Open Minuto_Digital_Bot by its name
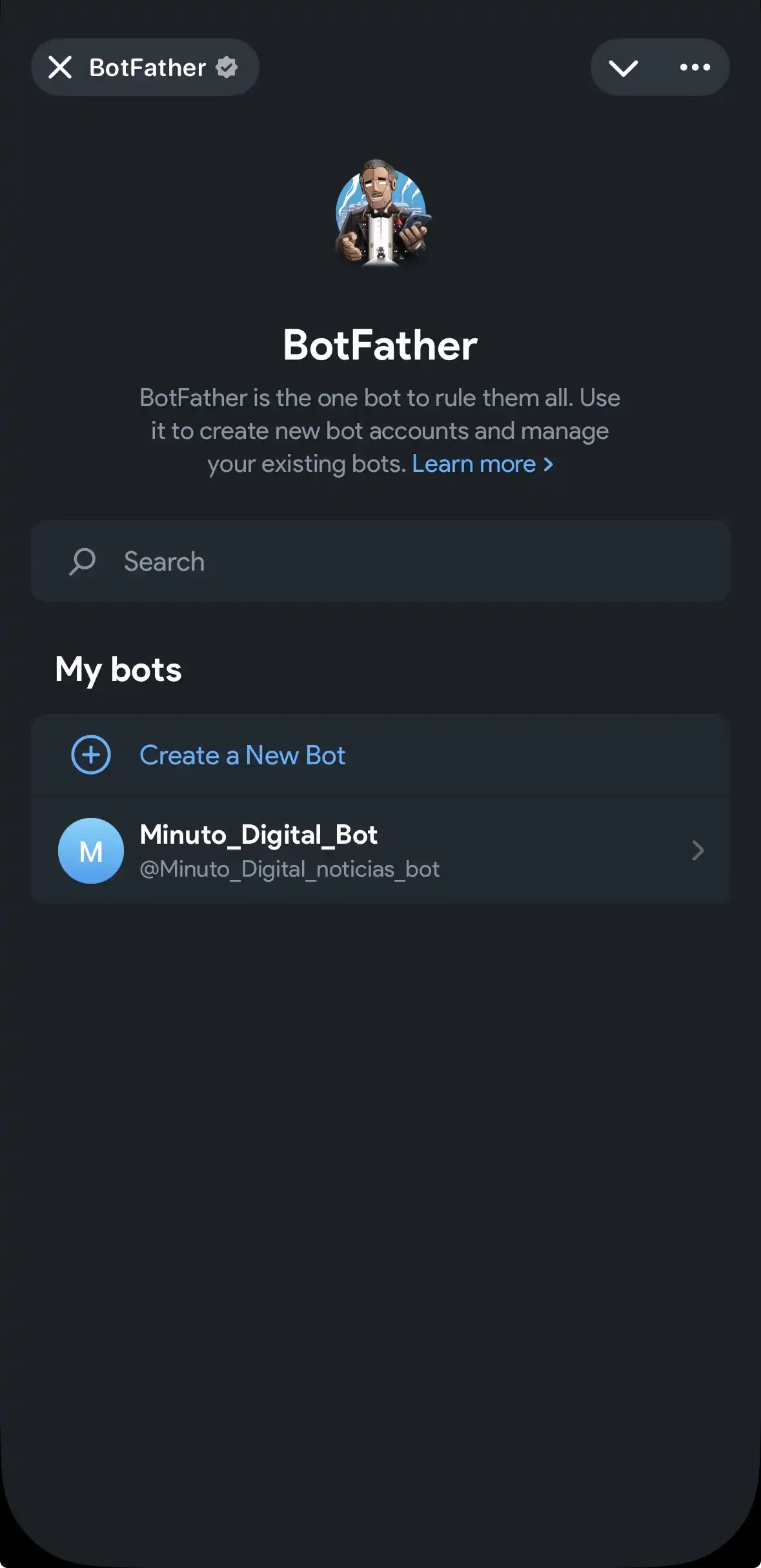 258,835
